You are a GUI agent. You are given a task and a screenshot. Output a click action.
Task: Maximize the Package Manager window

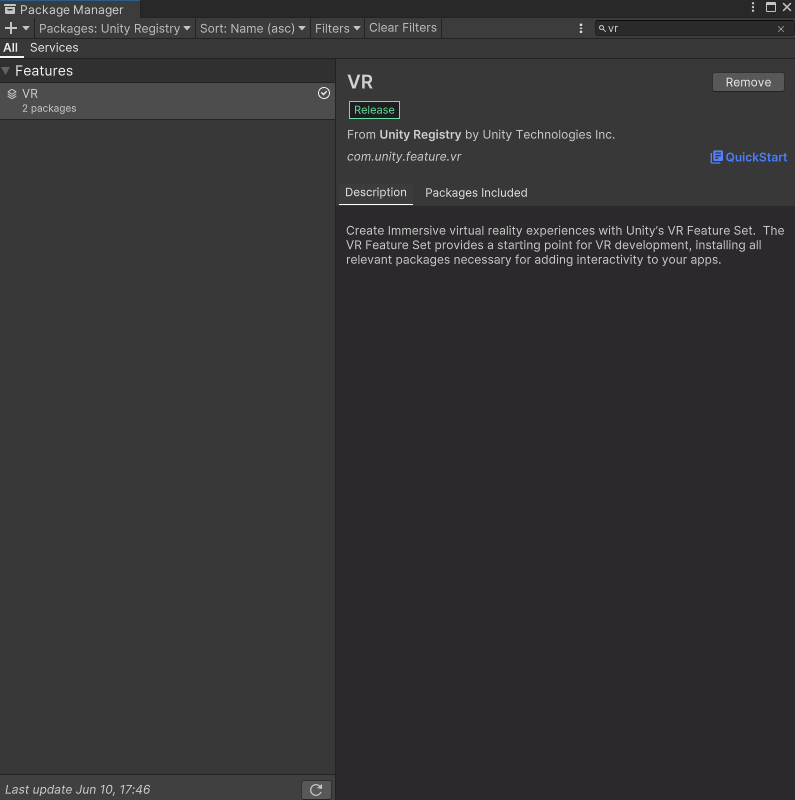[x=771, y=7]
